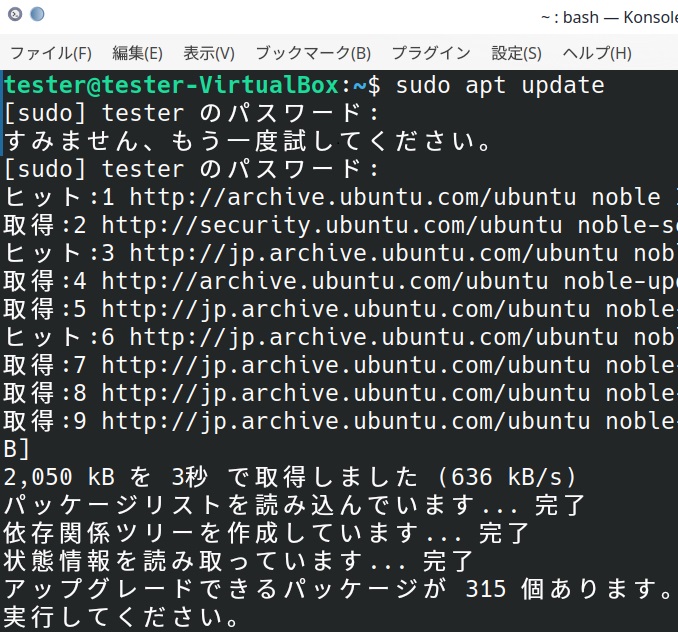Click the last line '実行してください。'
This screenshot has height=632, width=678.
click(121, 617)
